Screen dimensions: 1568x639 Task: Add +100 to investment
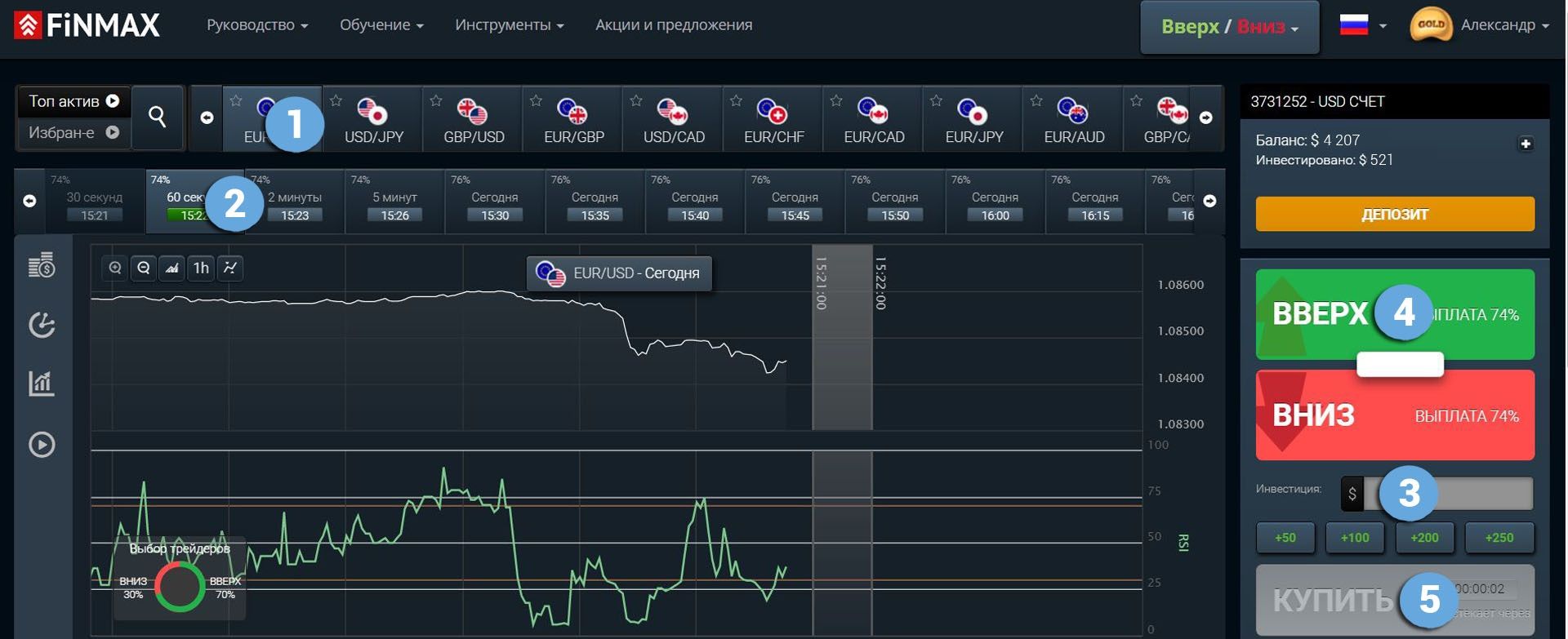click(1355, 537)
